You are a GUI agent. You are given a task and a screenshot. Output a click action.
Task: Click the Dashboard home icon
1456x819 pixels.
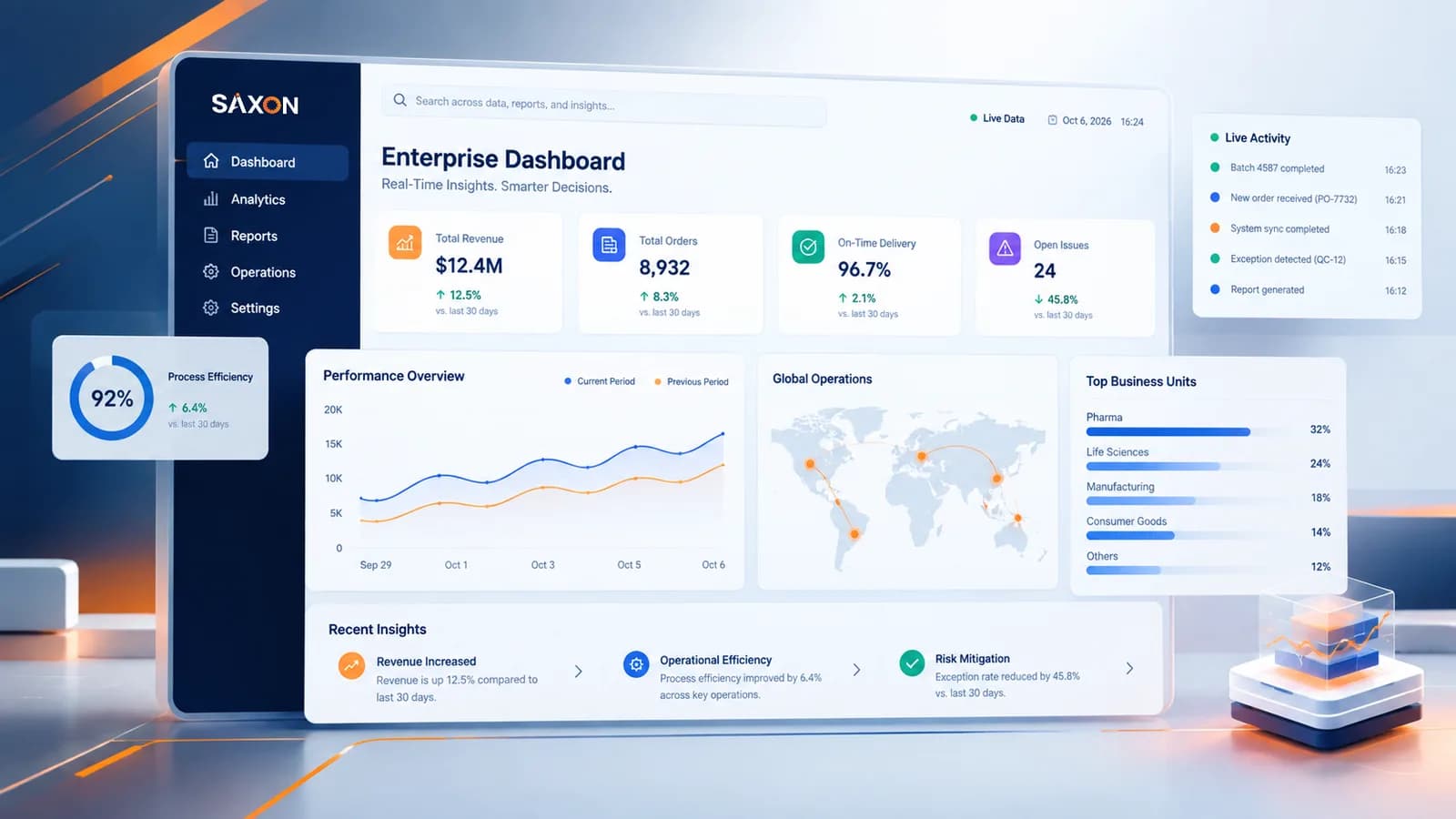click(x=211, y=161)
